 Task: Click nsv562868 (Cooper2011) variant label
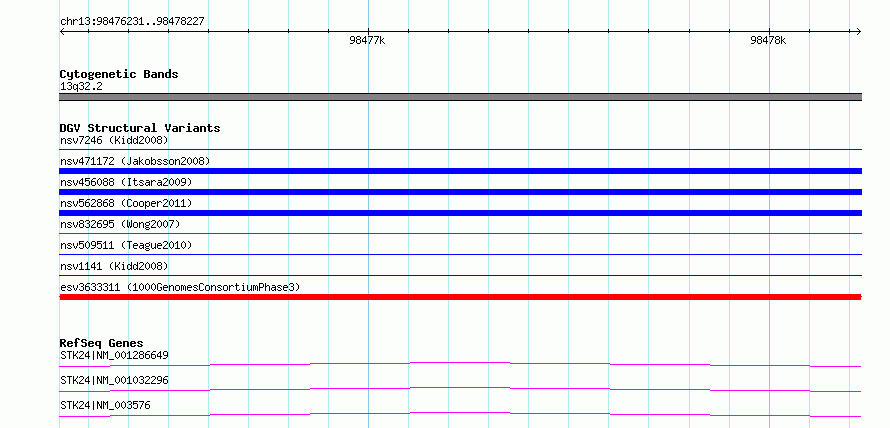click(126, 203)
